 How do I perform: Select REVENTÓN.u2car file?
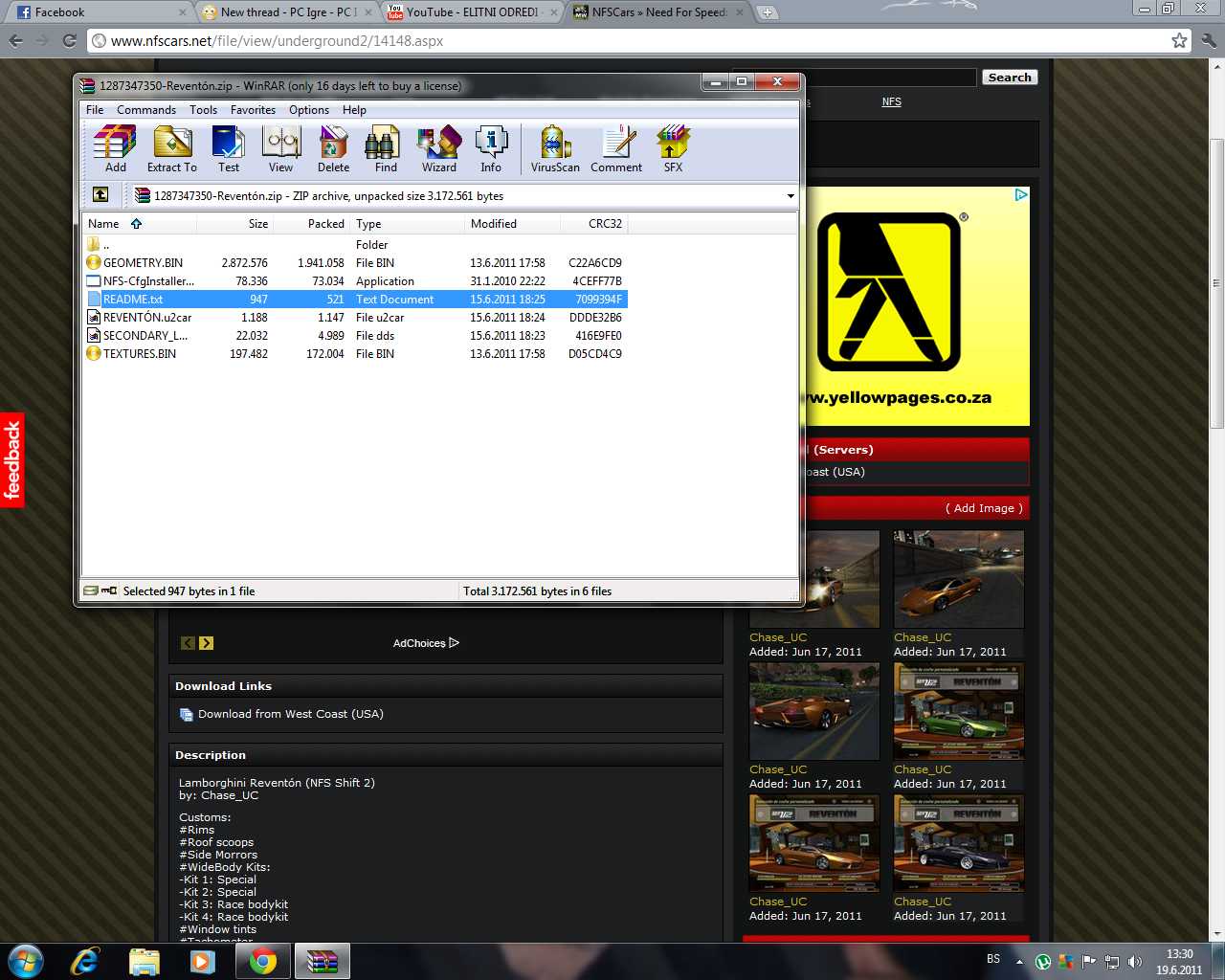354,317
